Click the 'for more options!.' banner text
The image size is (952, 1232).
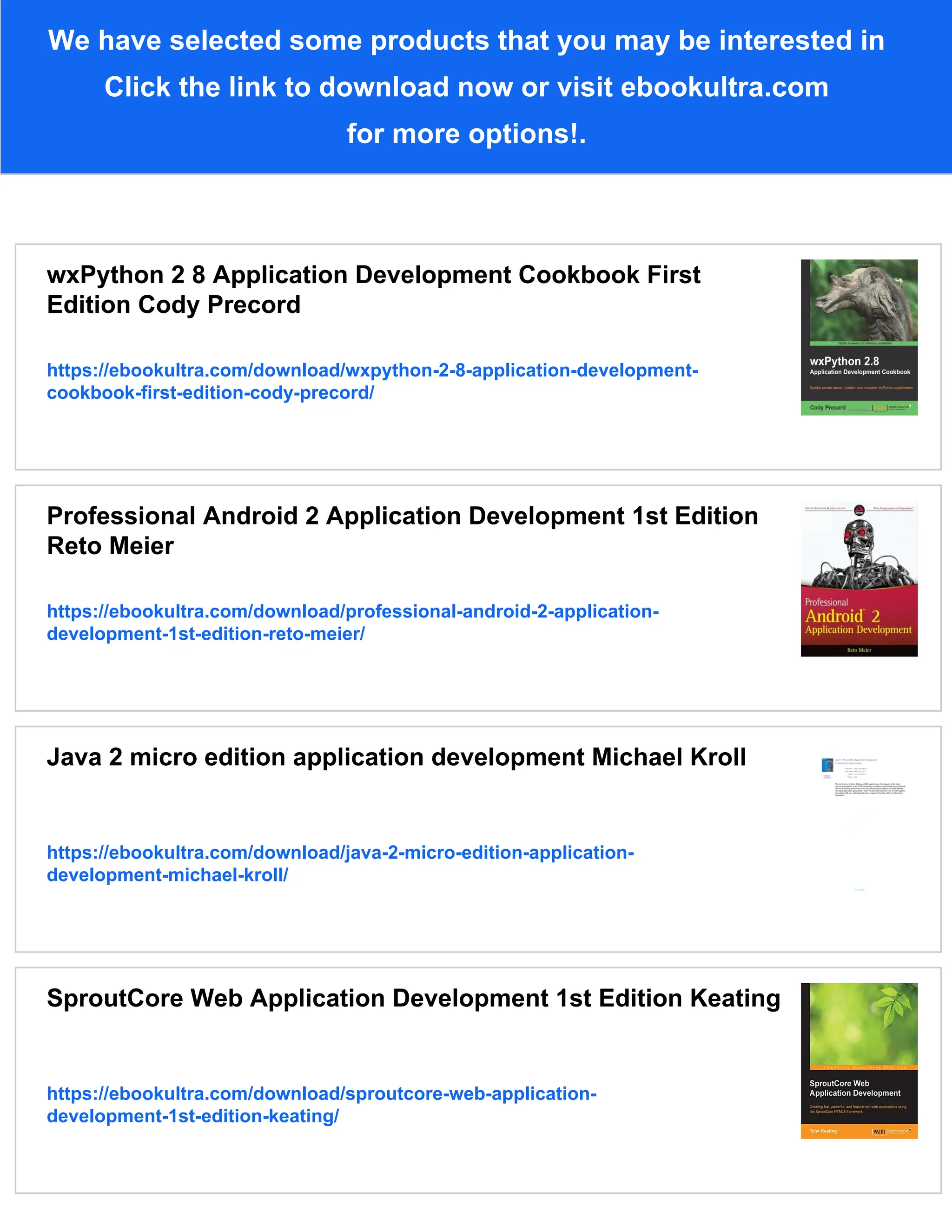click(466, 134)
